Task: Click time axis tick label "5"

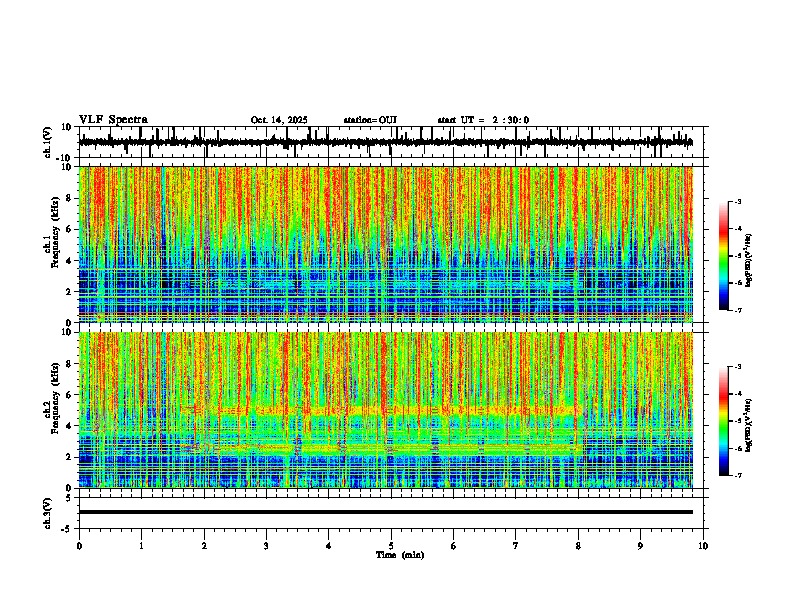Action: click(x=391, y=546)
